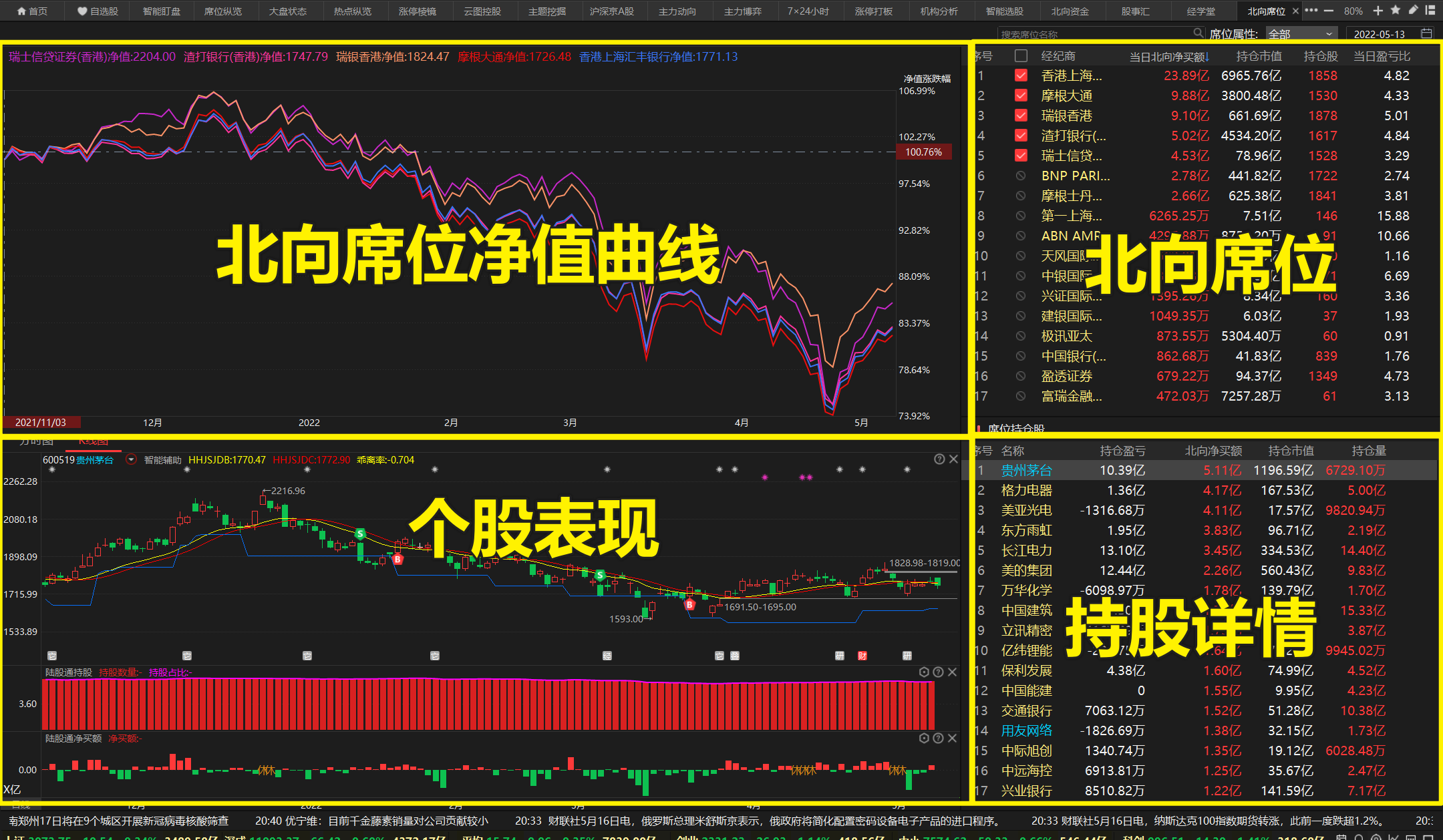Open help icon on 陆股通持股 panel

pyautogui.click(x=939, y=672)
